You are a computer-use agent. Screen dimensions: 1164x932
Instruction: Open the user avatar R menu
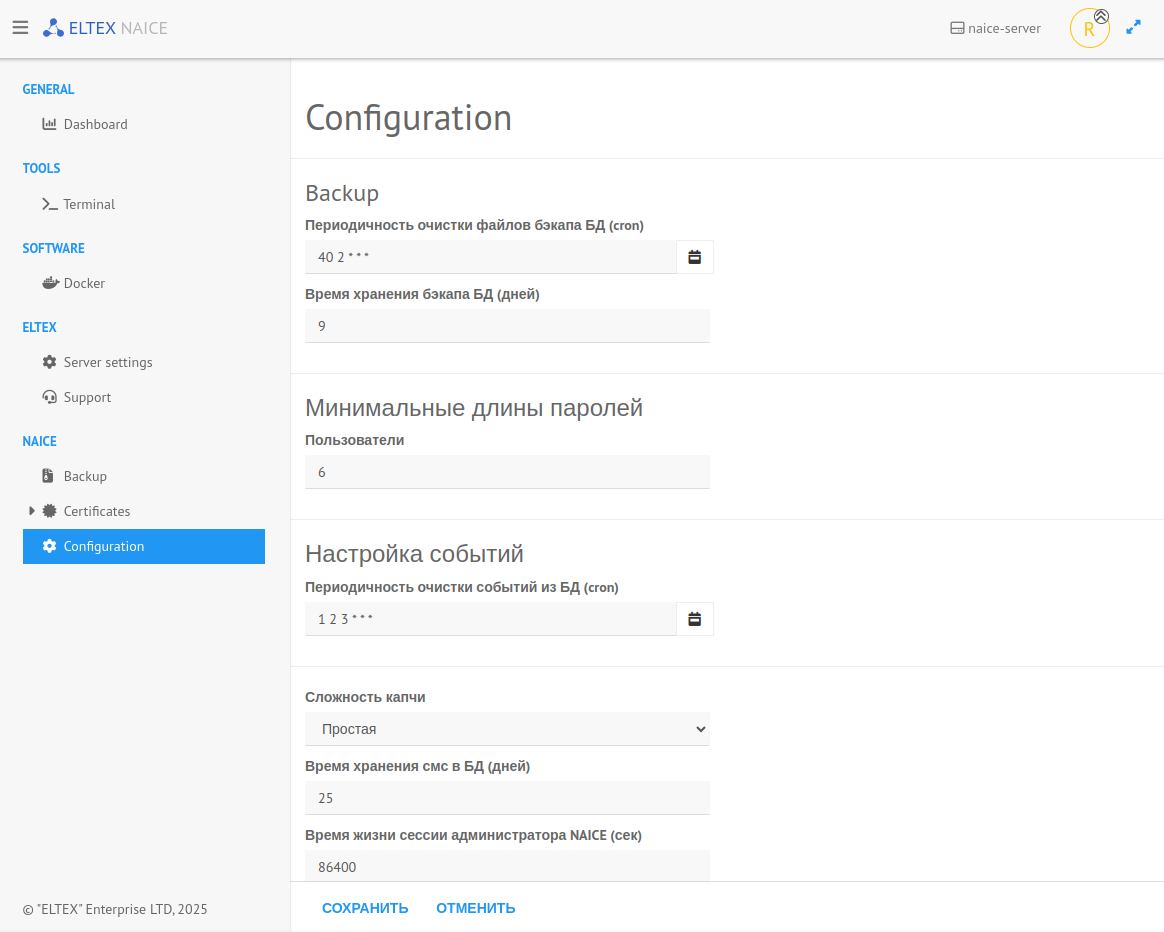[x=1088, y=30]
